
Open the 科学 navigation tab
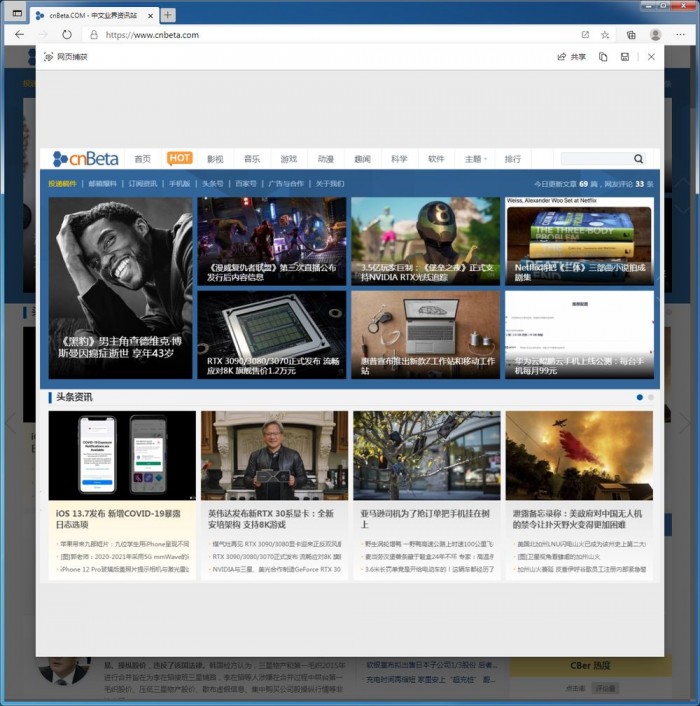(399, 159)
